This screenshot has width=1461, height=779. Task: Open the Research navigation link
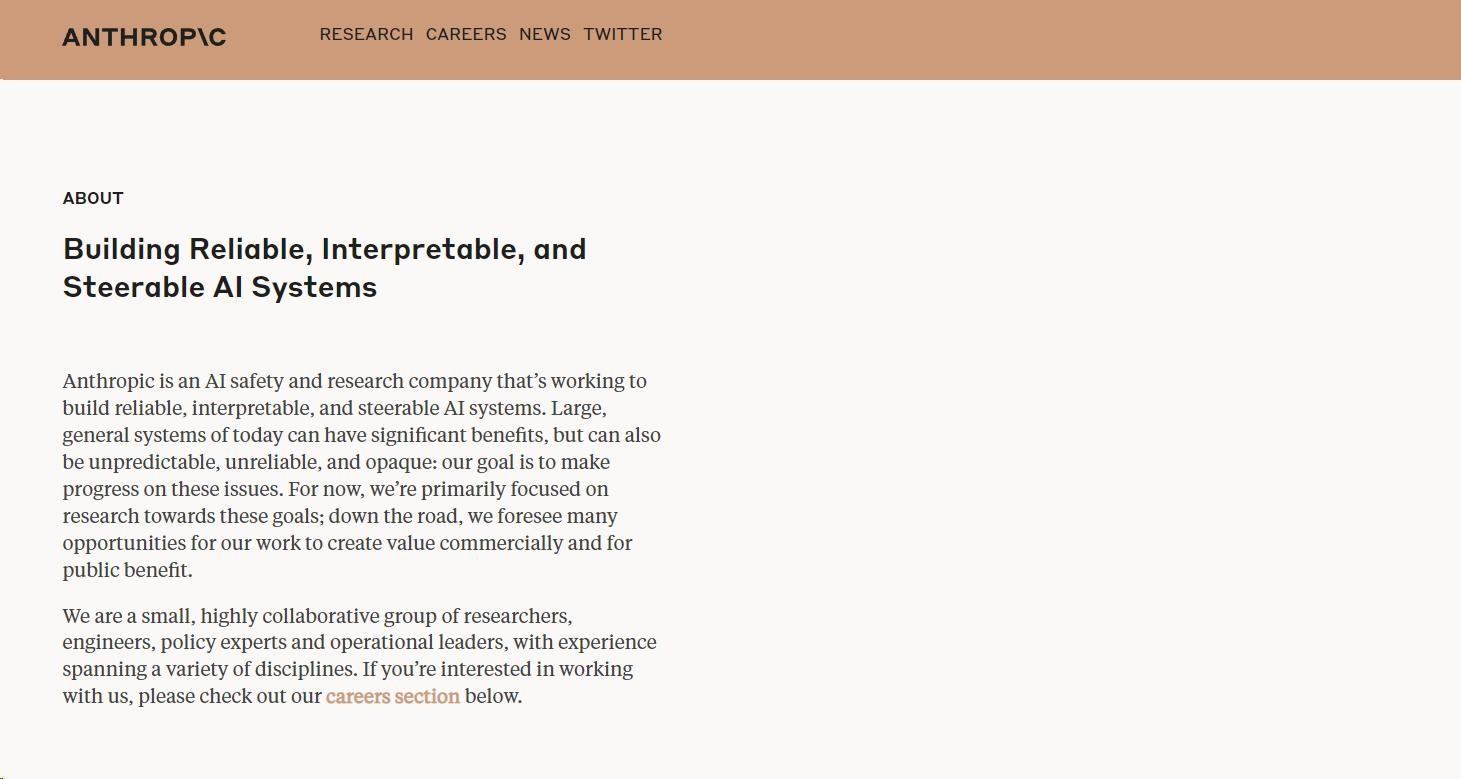366,34
